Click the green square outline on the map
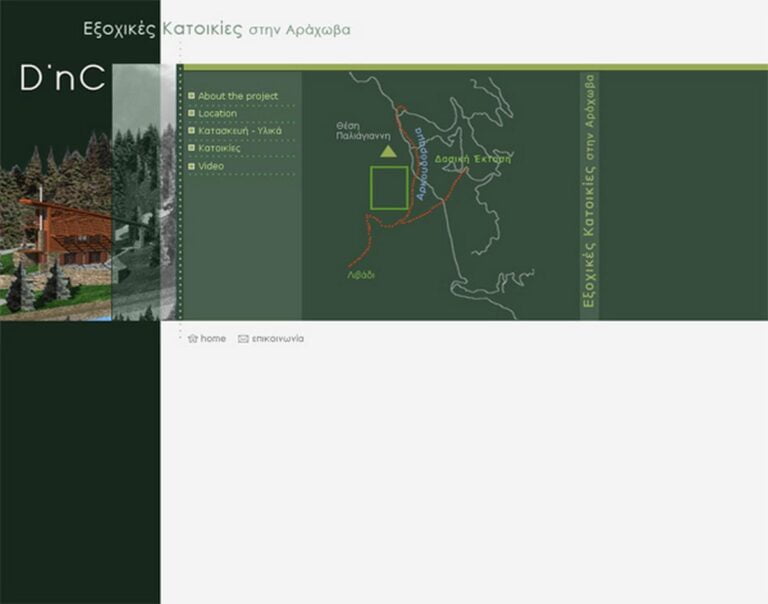The height and width of the screenshot is (604, 768). (x=389, y=188)
